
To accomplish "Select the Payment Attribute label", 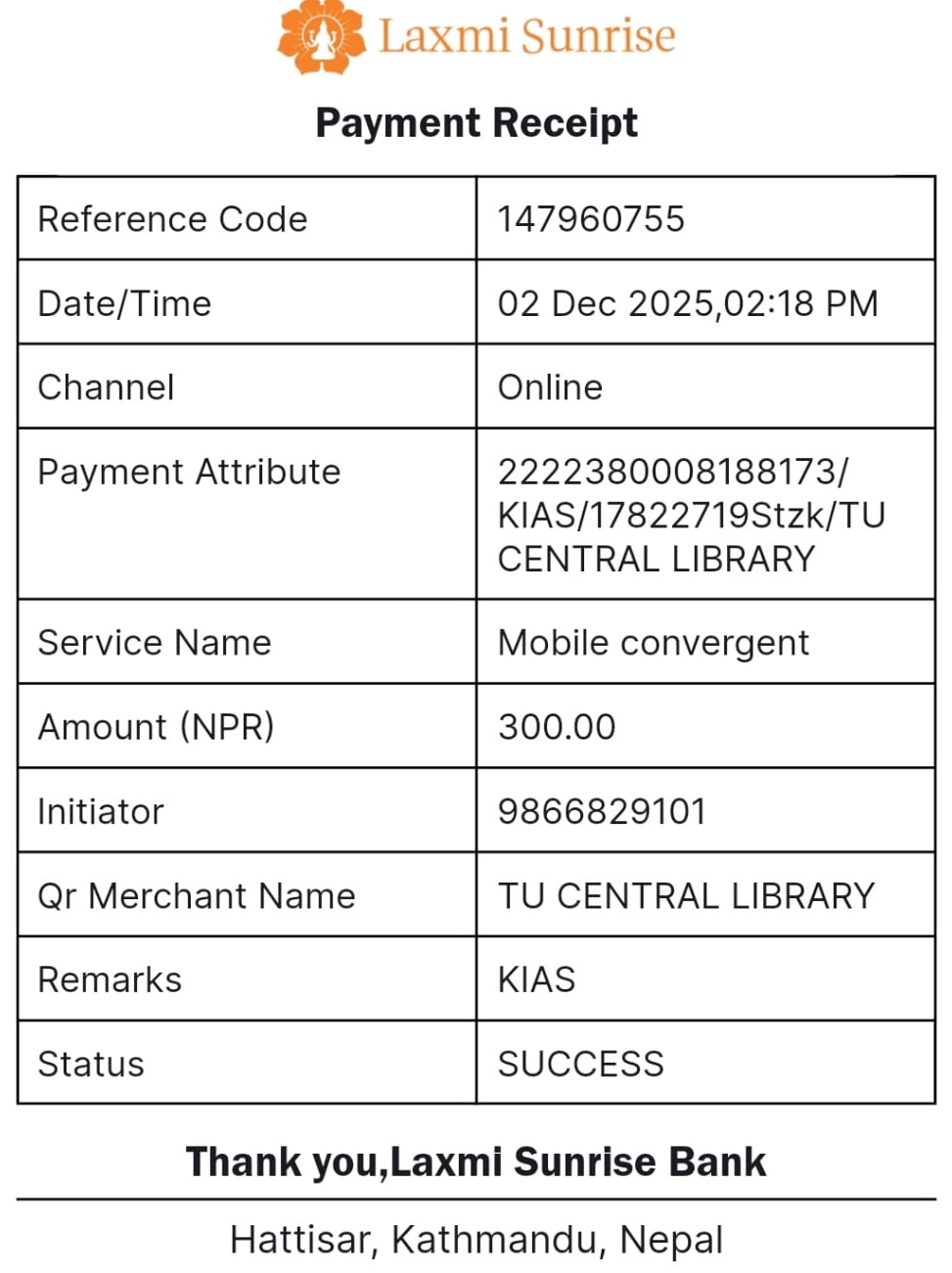I will [x=189, y=472].
